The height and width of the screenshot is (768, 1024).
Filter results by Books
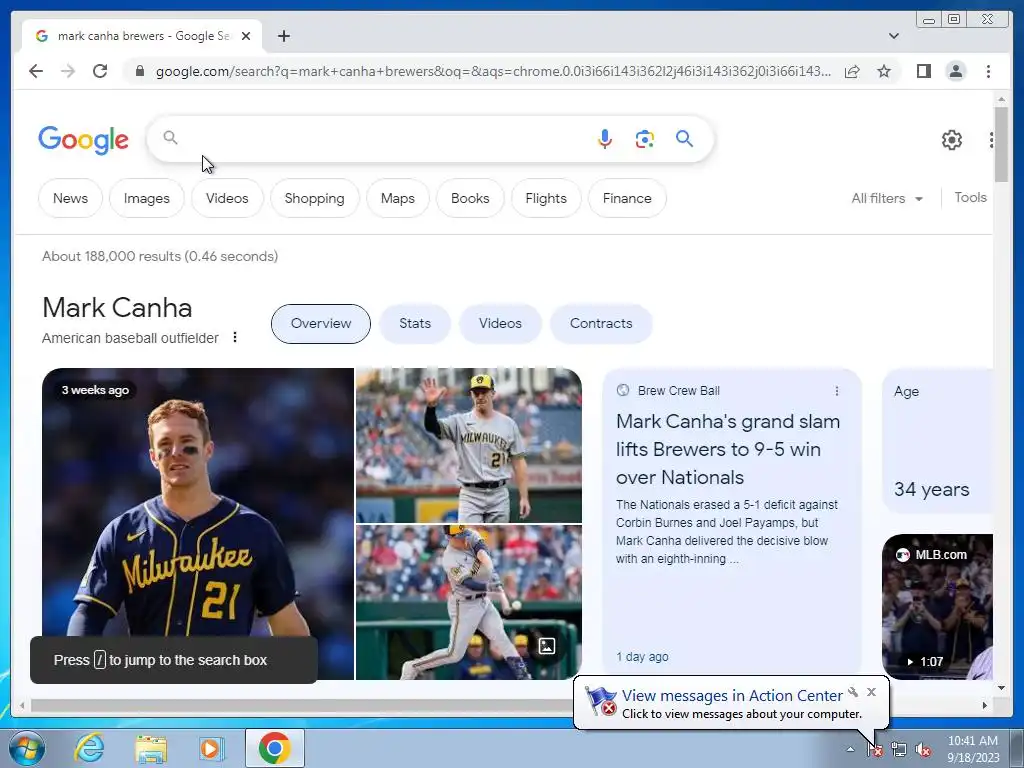point(470,198)
